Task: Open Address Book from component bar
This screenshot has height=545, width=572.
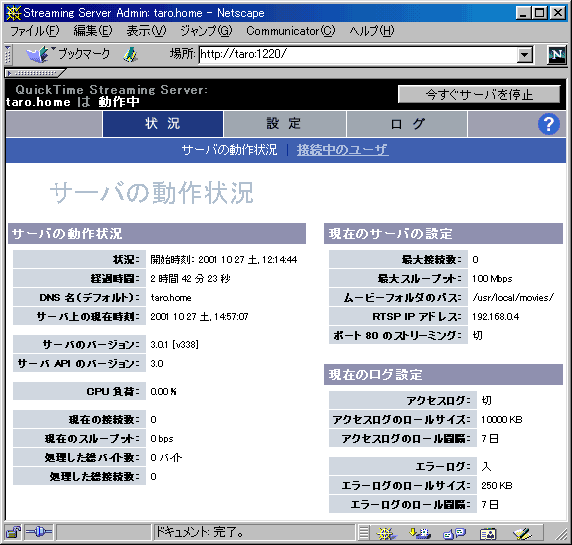Action: (x=488, y=534)
